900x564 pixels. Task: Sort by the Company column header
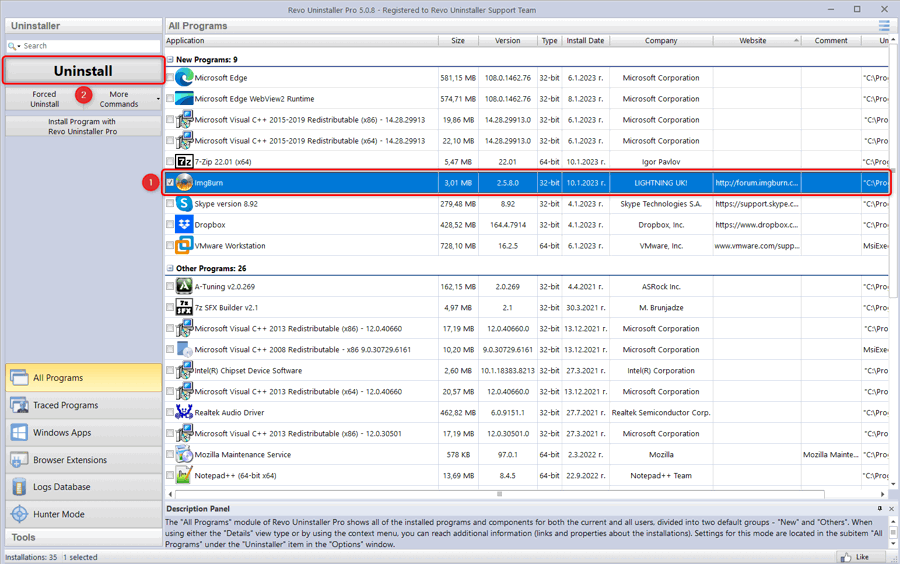click(661, 41)
